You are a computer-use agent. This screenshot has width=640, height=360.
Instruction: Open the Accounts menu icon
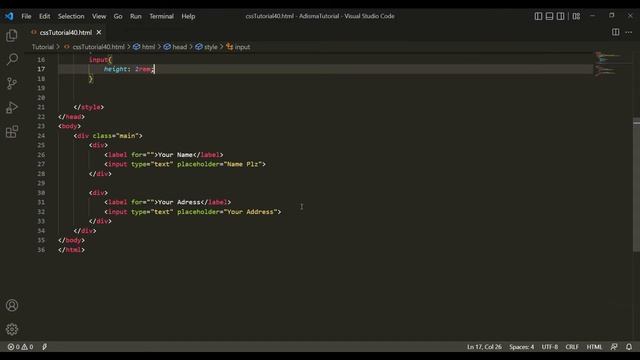pos(12,305)
